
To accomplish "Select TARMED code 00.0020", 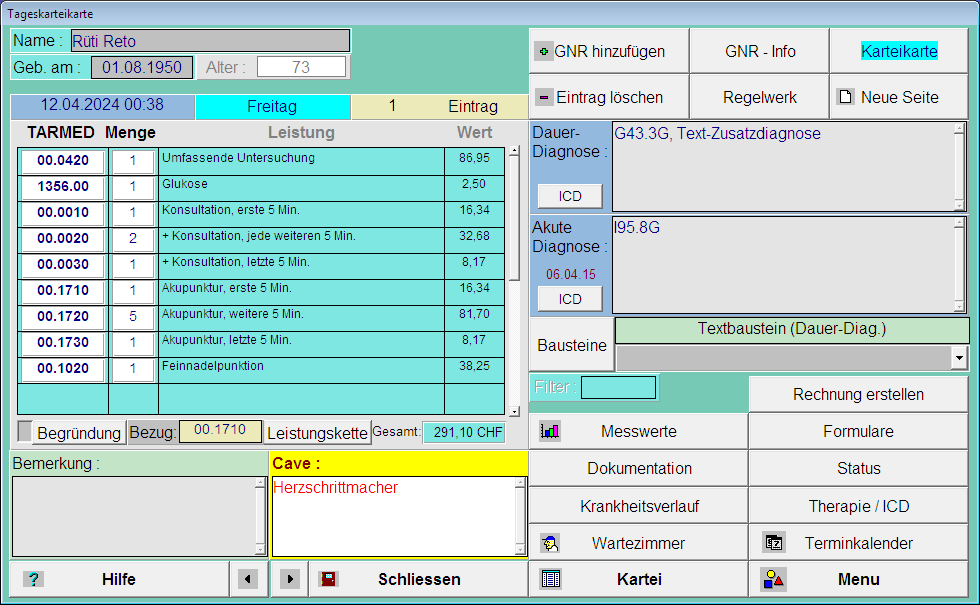I will 62,239.
